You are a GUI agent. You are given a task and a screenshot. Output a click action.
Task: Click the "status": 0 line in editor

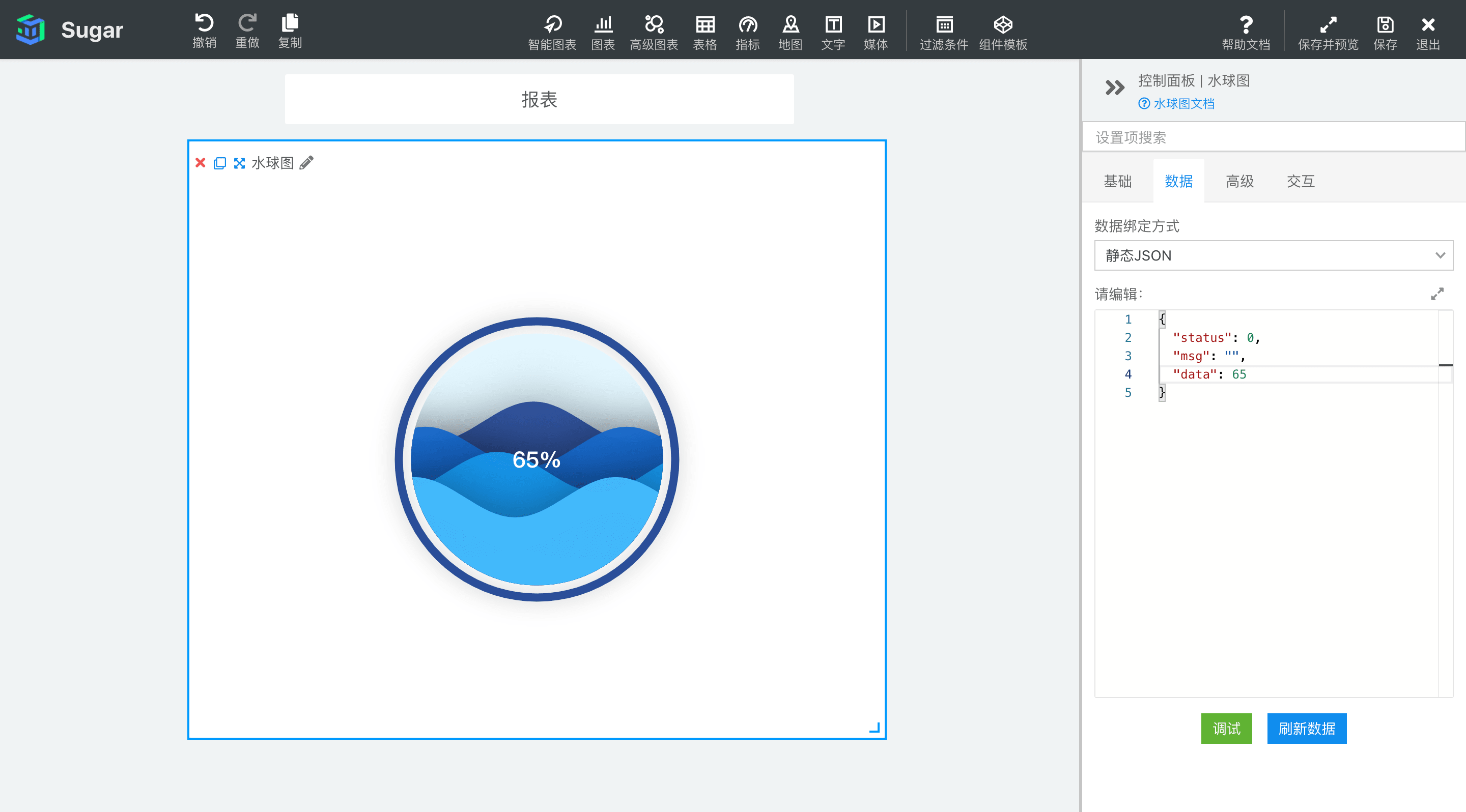pyautogui.click(x=1216, y=338)
